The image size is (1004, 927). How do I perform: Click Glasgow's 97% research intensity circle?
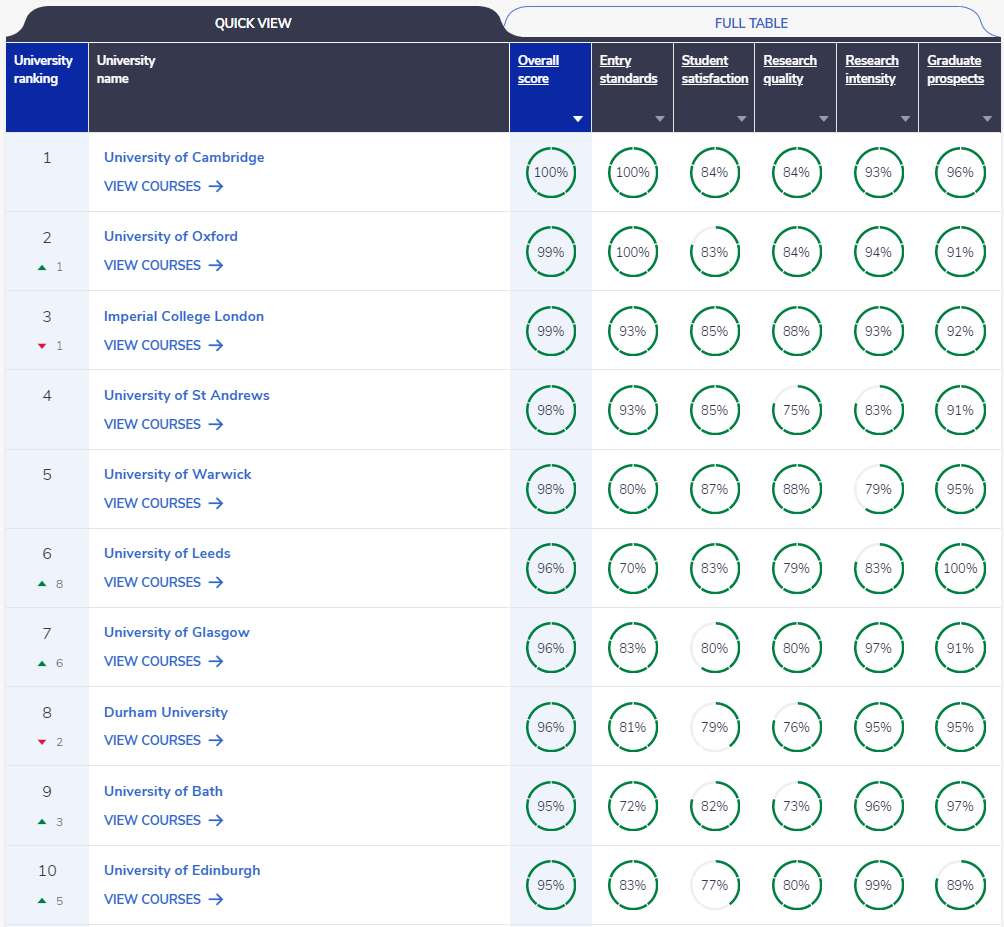[878, 648]
